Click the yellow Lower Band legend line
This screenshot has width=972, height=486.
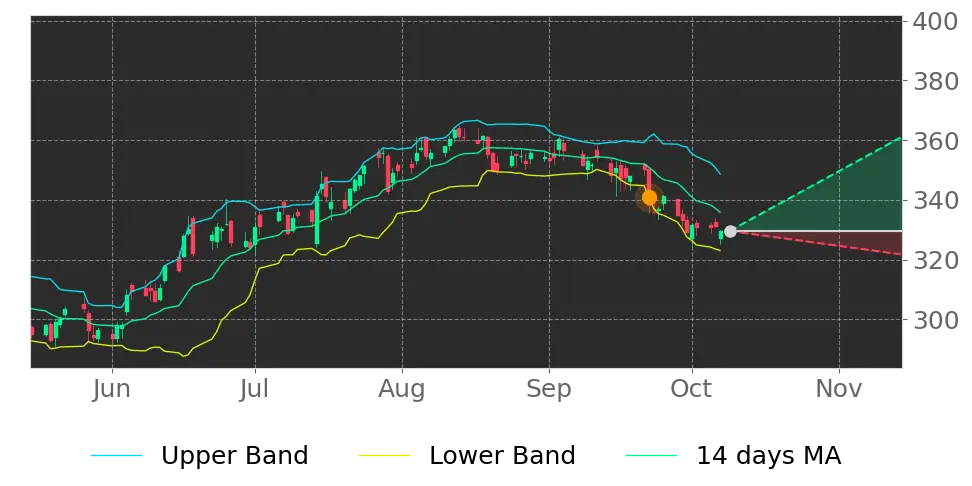(384, 456)
